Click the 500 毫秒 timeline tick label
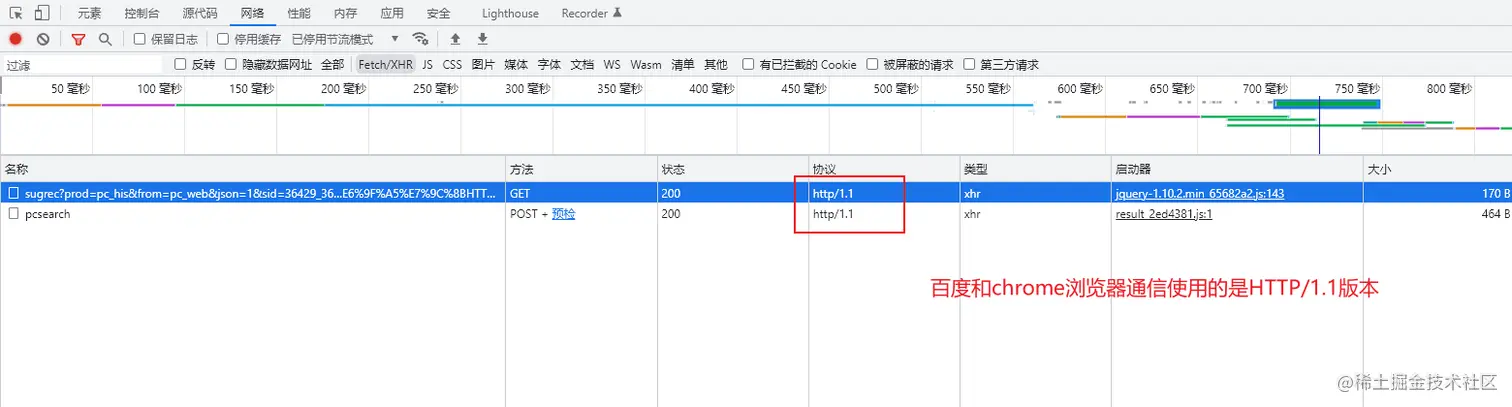Screen dimensions: 1512x407 [896, 89]
